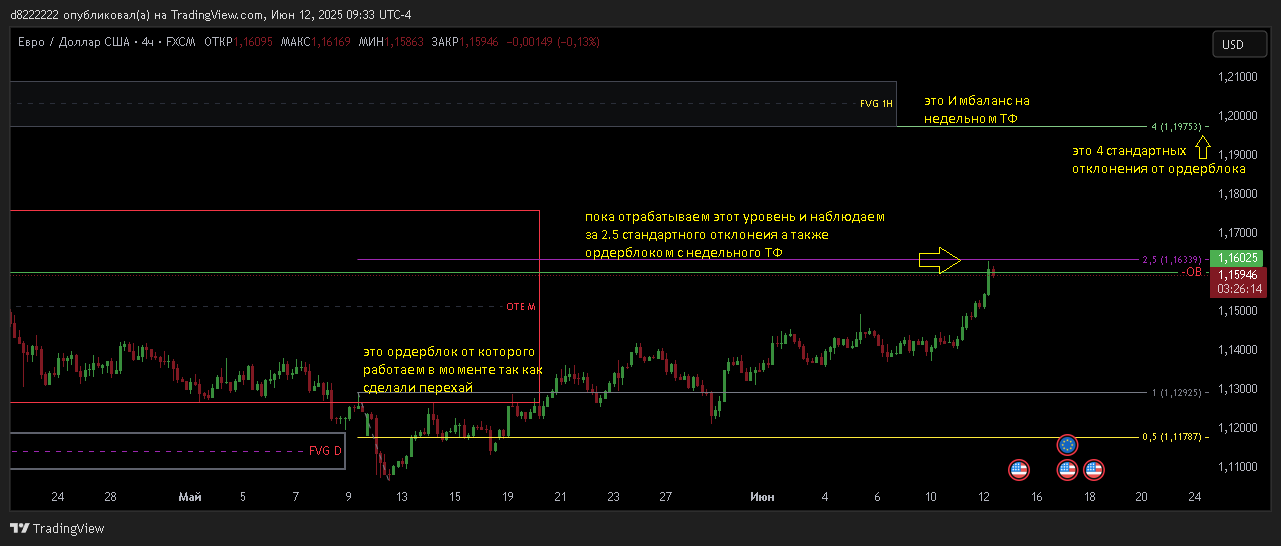Open the USD currency selector
This screenshot has height=546, width=1281.
(x=1239, y=44)
